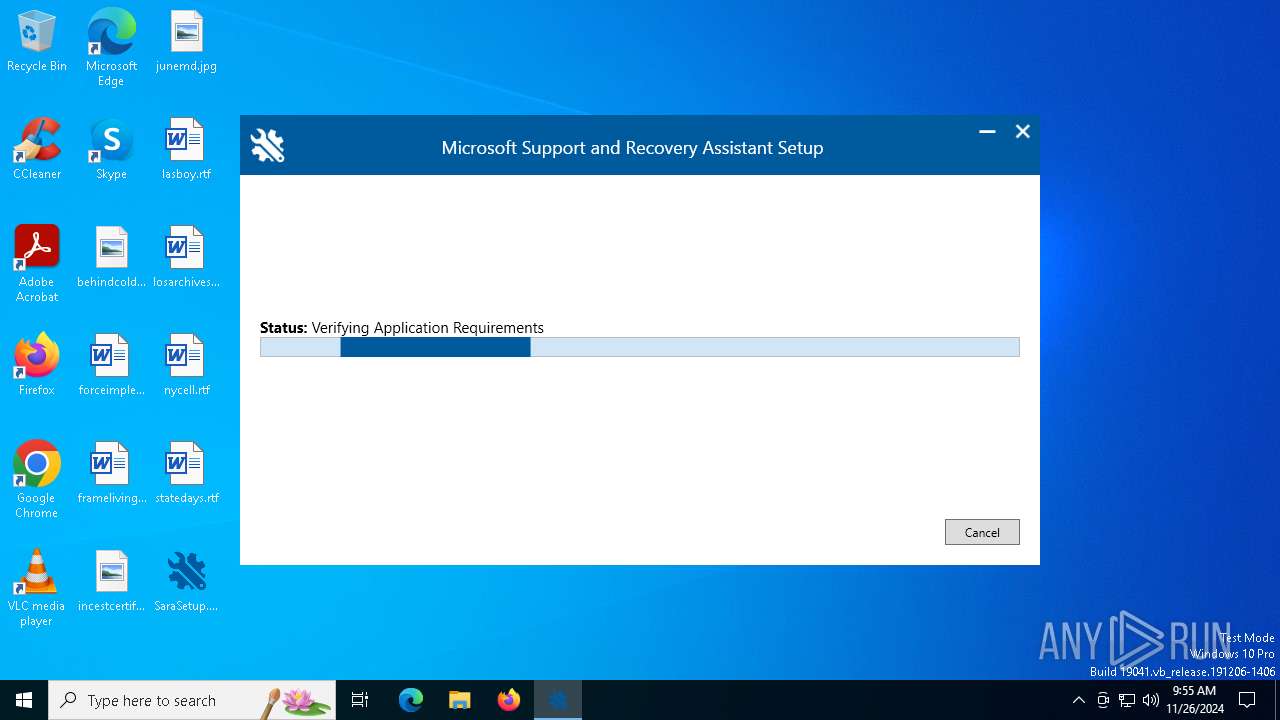Select Google Chrome desktop shortcut
This screenshot has width=1280, height=720.
click(37, 480)
